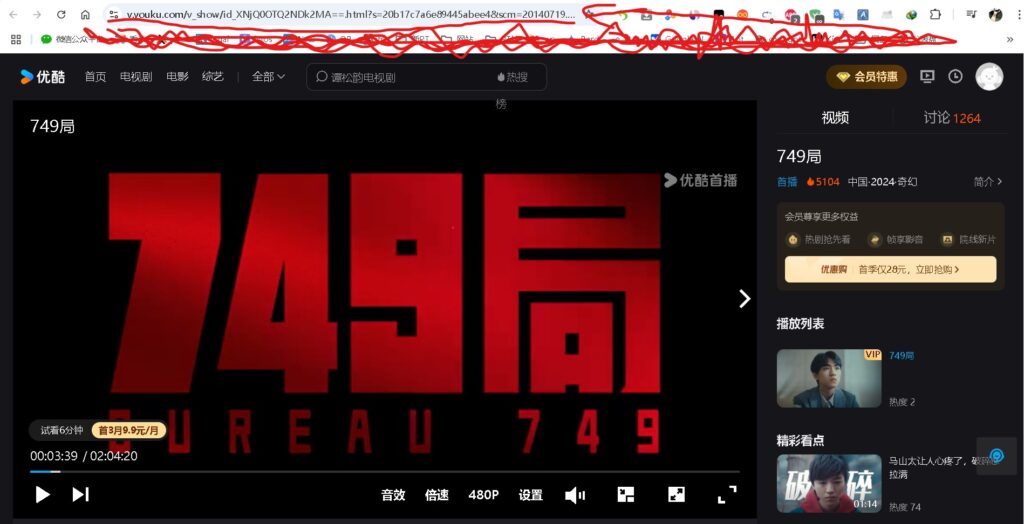Click 优惠购 首季仅28元 purchase button
1024x524 pixels.
[890, 269]
